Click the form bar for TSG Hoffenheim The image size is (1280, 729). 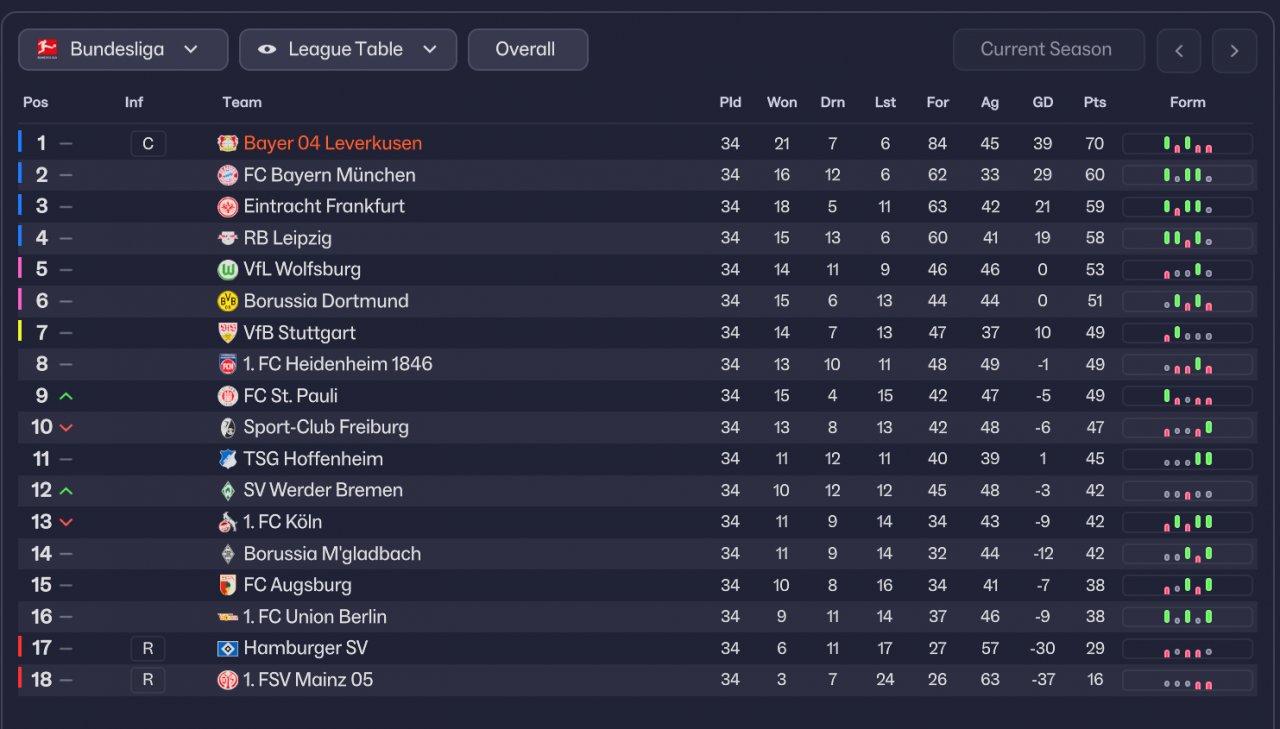coord(1187,459)
